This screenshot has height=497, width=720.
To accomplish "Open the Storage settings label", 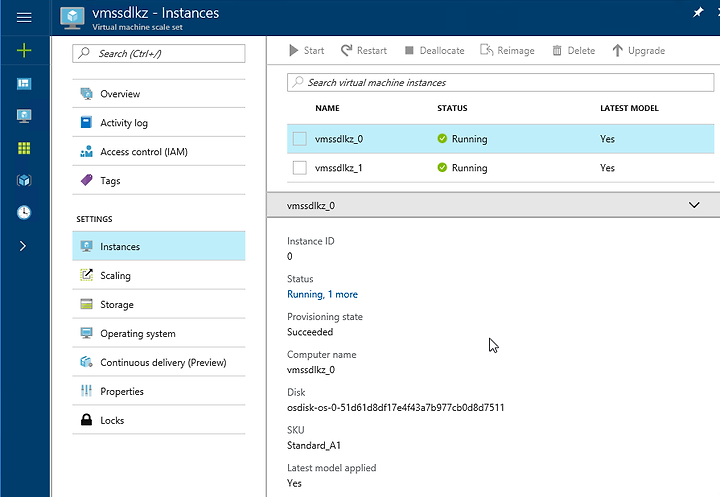I will click(117, 305).
